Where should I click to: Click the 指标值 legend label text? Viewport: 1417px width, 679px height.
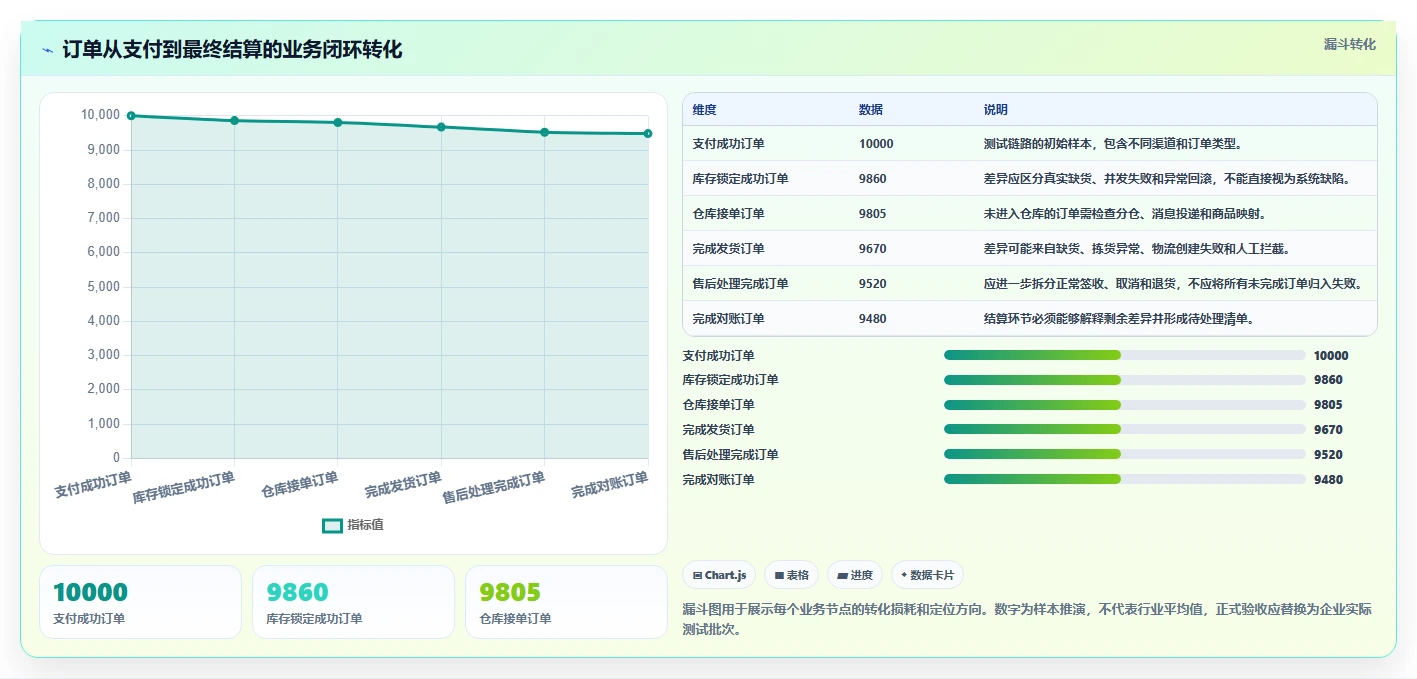tap(365, 525)
